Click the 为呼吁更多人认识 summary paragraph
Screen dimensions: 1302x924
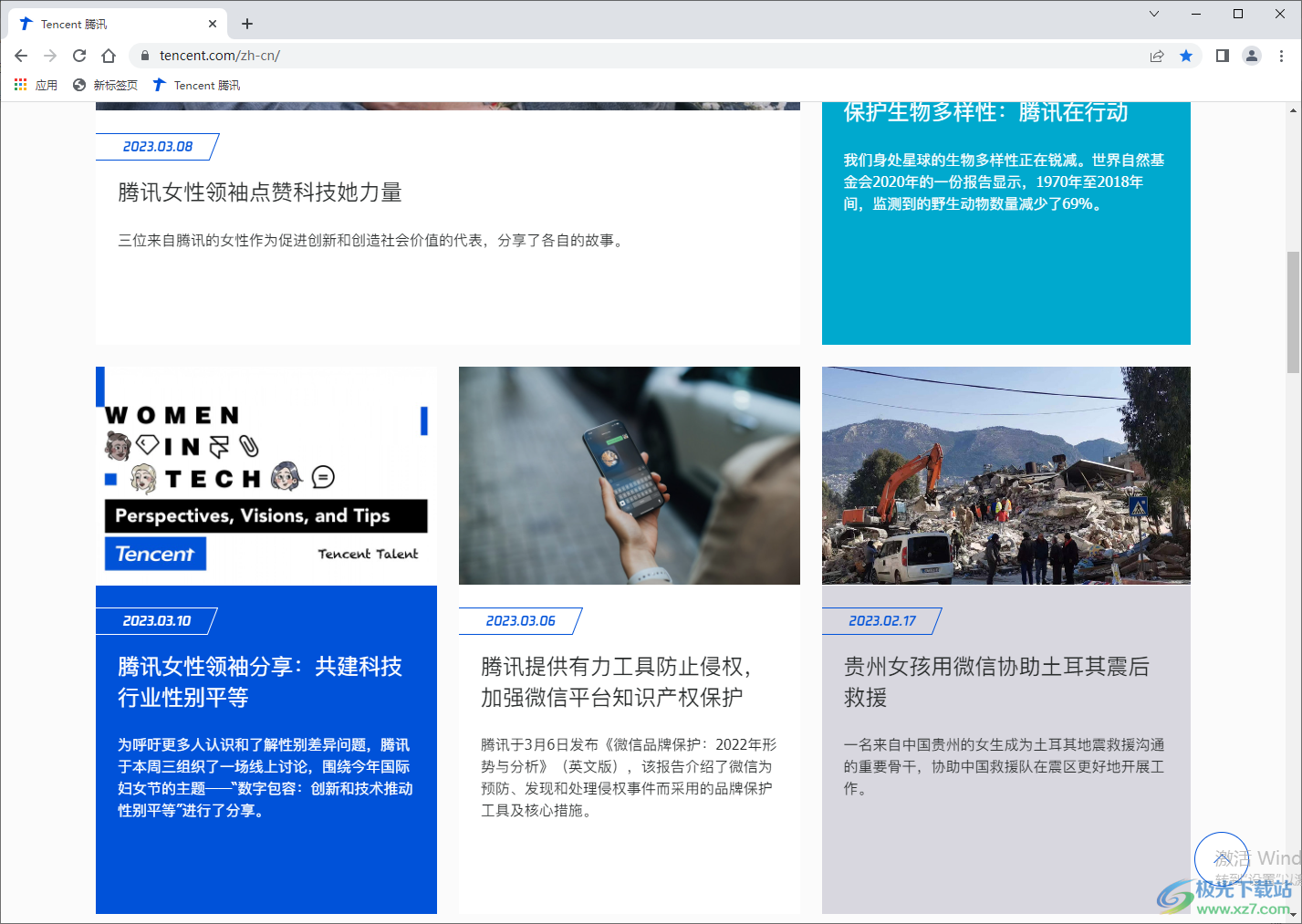pyautogui.click(x=266, y=778)
